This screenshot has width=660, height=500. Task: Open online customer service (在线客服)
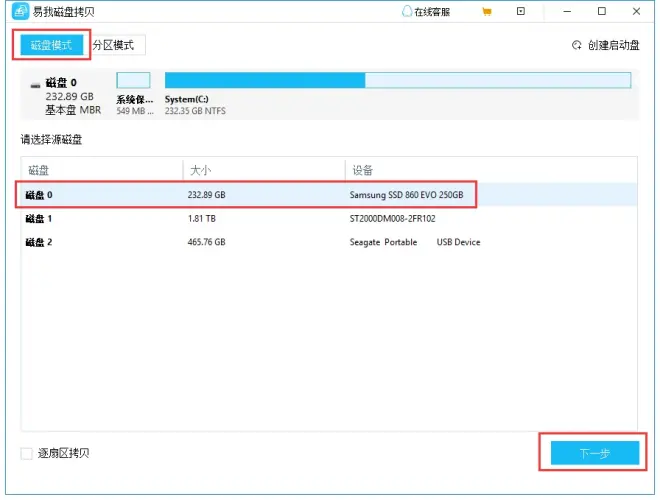(426, 12)
